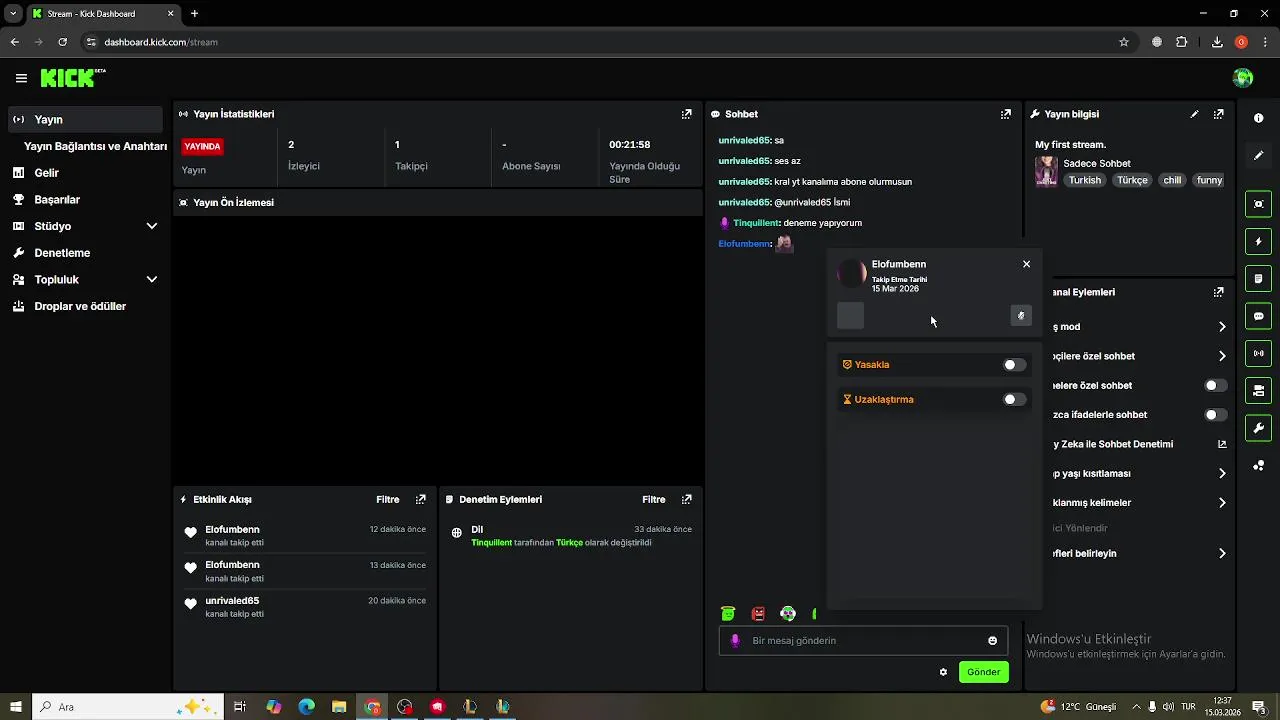Image resolution: width=1280 pixels, height=720 pixels.
Task: Open chat settings gear next to Gönder
Action: coord(943,672)
